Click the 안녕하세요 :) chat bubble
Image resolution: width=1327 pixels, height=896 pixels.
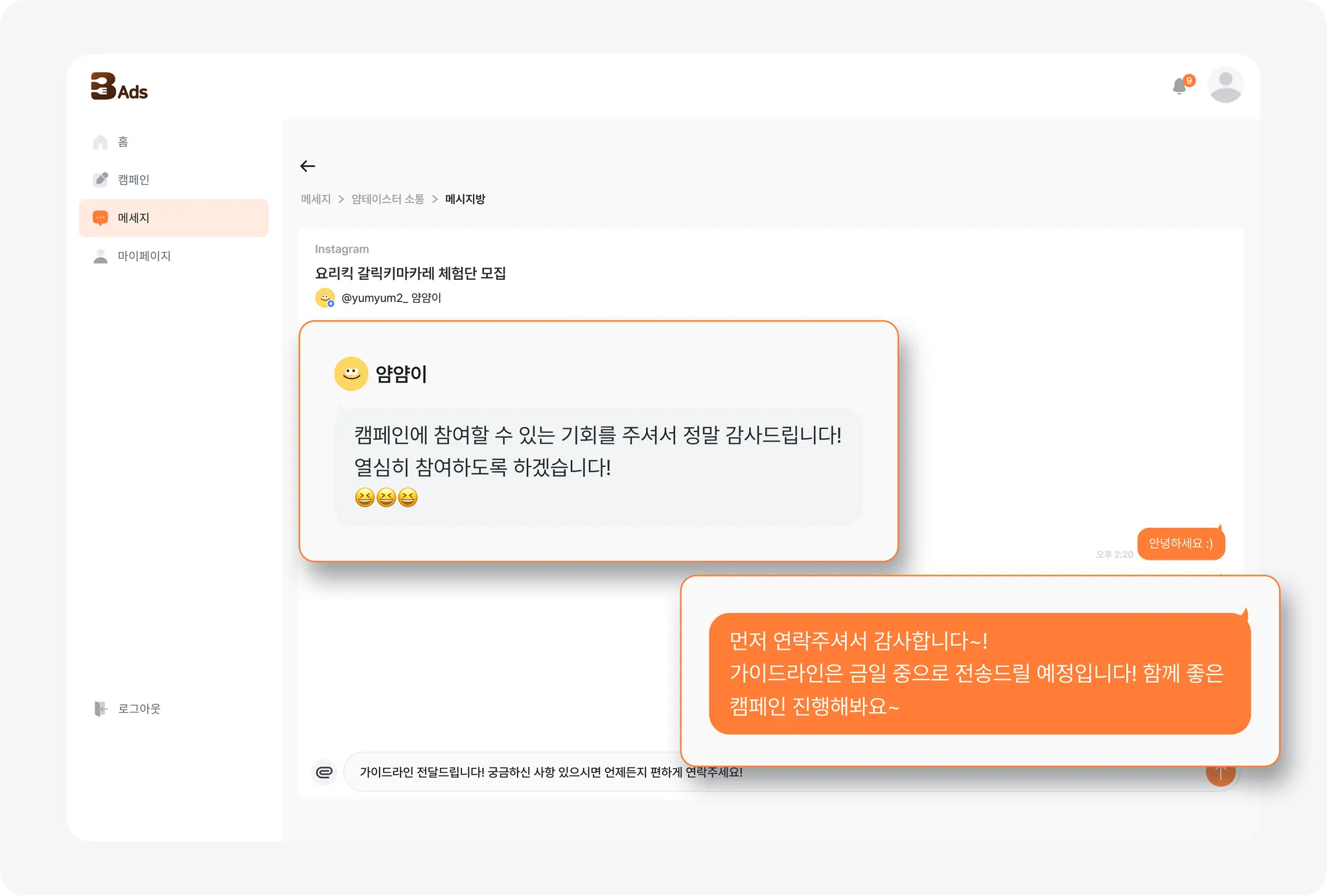tap(1181, 544)
